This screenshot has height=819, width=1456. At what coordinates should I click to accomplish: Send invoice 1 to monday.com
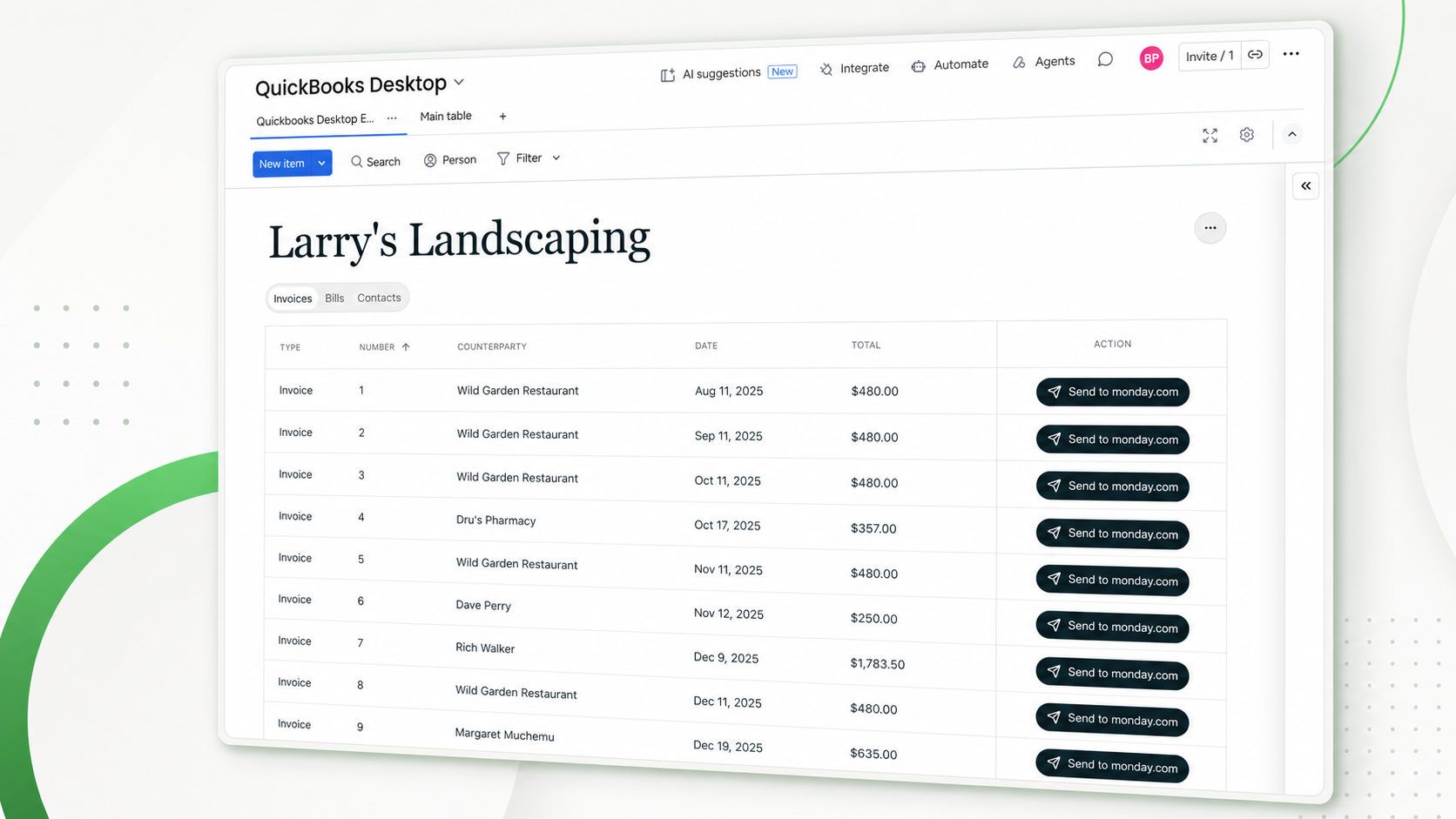click(x=1113, y=392)
